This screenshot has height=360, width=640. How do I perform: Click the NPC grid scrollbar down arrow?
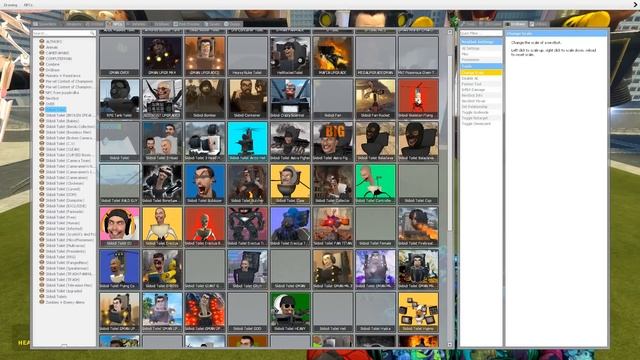(x=450, y=345)
